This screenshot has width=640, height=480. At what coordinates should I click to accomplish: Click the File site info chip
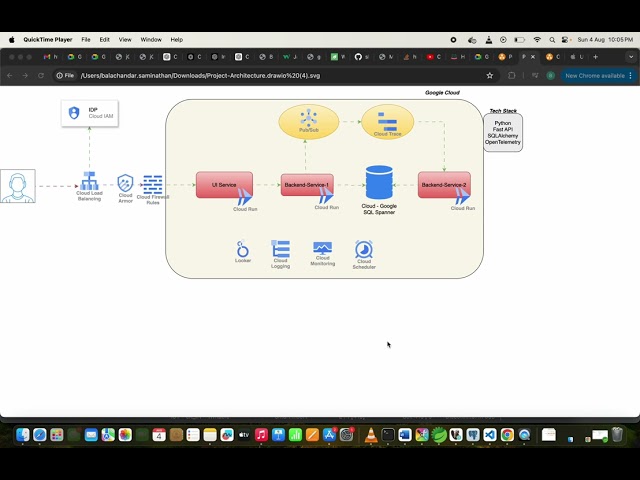65,76
